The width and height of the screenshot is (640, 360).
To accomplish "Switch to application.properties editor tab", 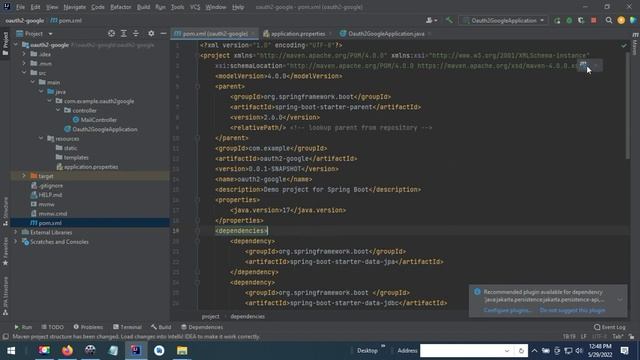I will point(298,33).
